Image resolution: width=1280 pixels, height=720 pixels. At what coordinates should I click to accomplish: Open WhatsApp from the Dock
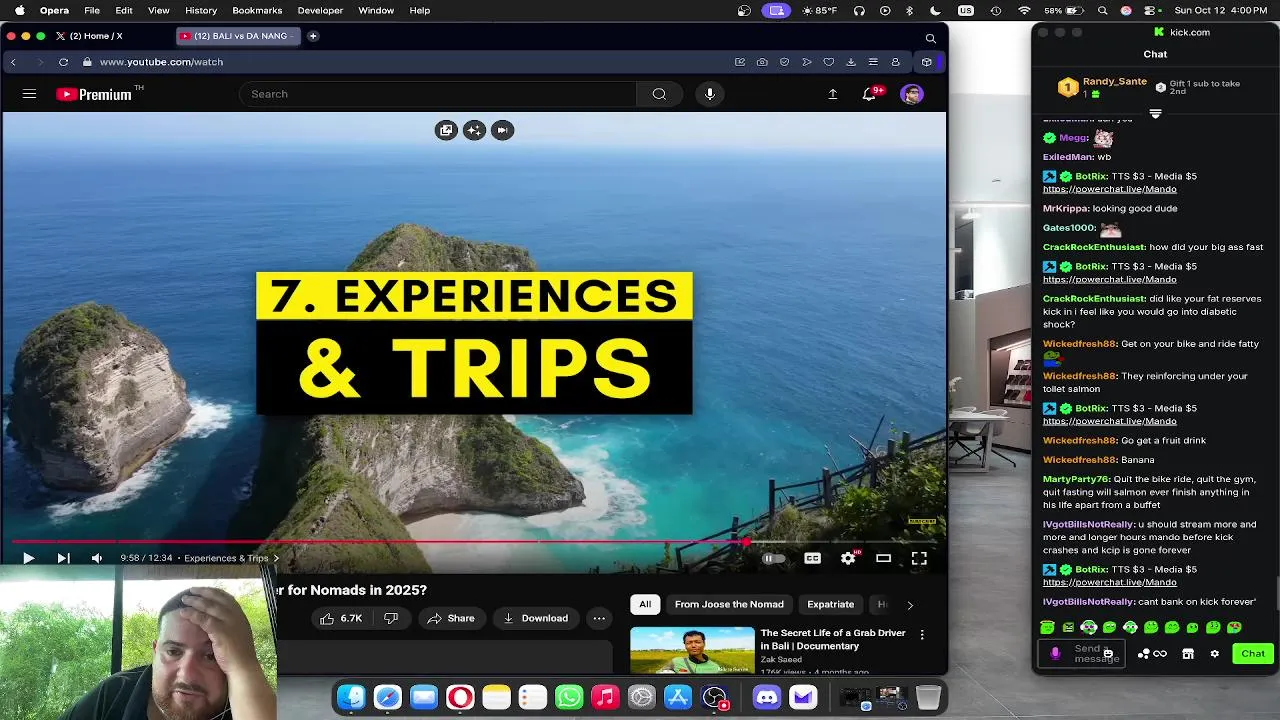(x=569, y=697)
